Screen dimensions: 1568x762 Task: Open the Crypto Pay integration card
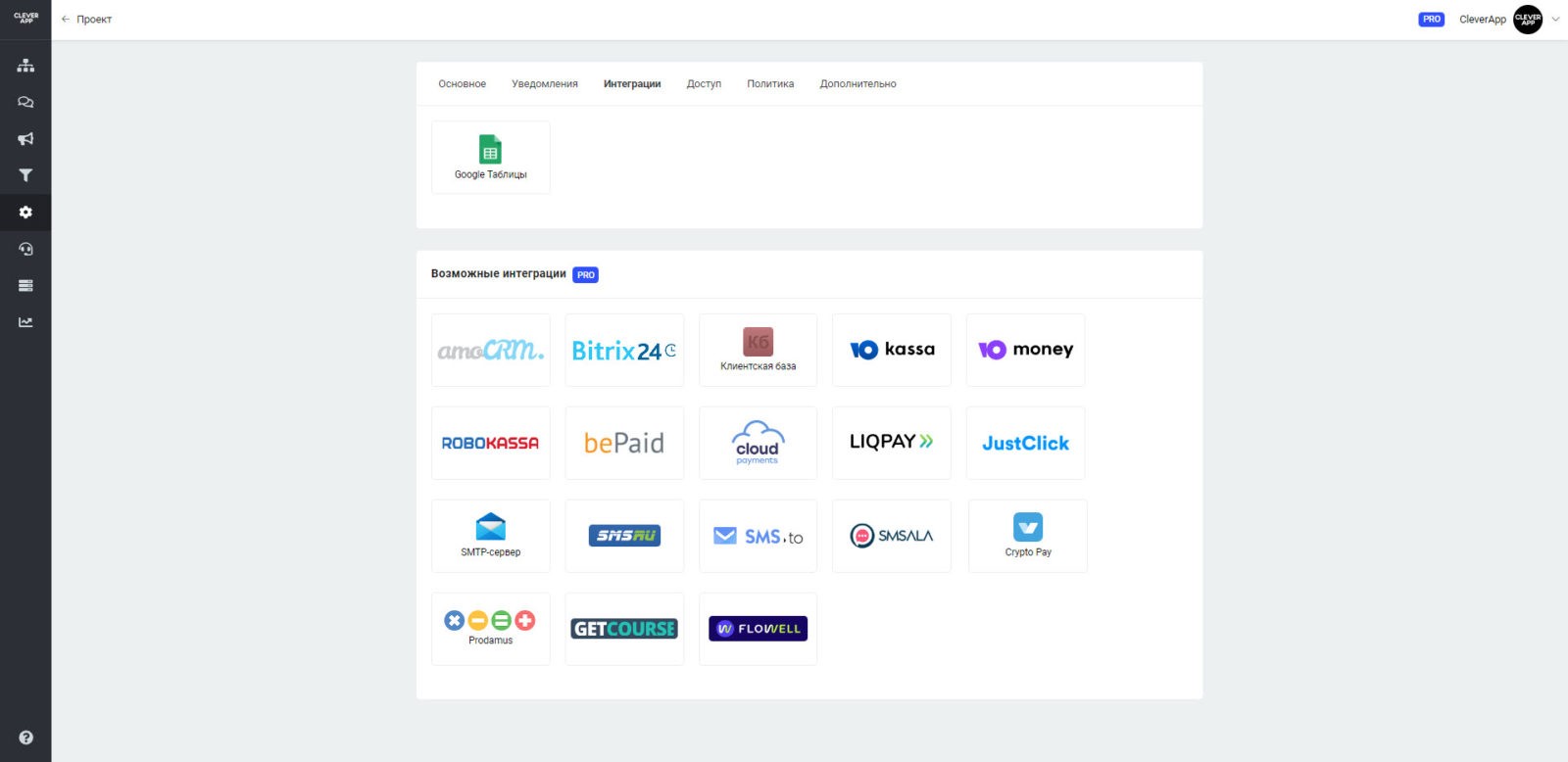pos(1027,536)
